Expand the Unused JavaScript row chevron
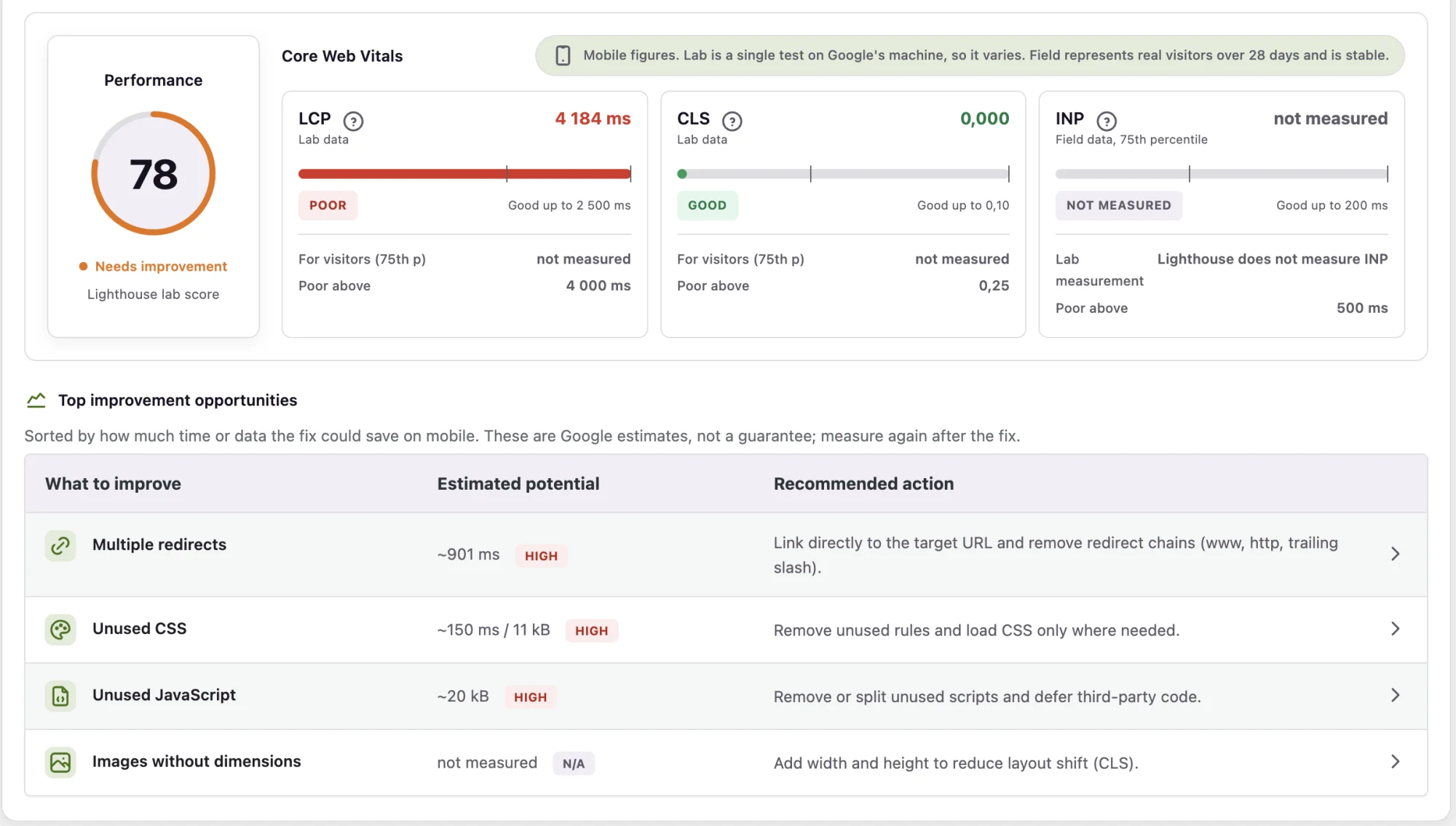 coord(1395,695)
